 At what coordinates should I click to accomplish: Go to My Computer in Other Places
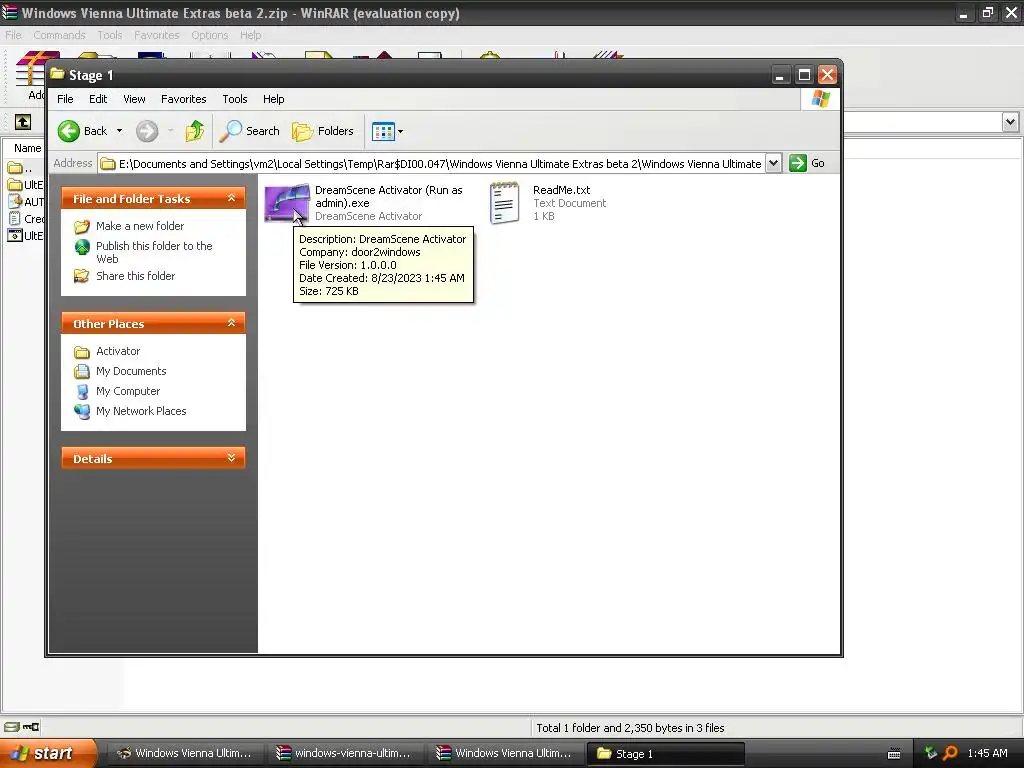click(128, 391)
